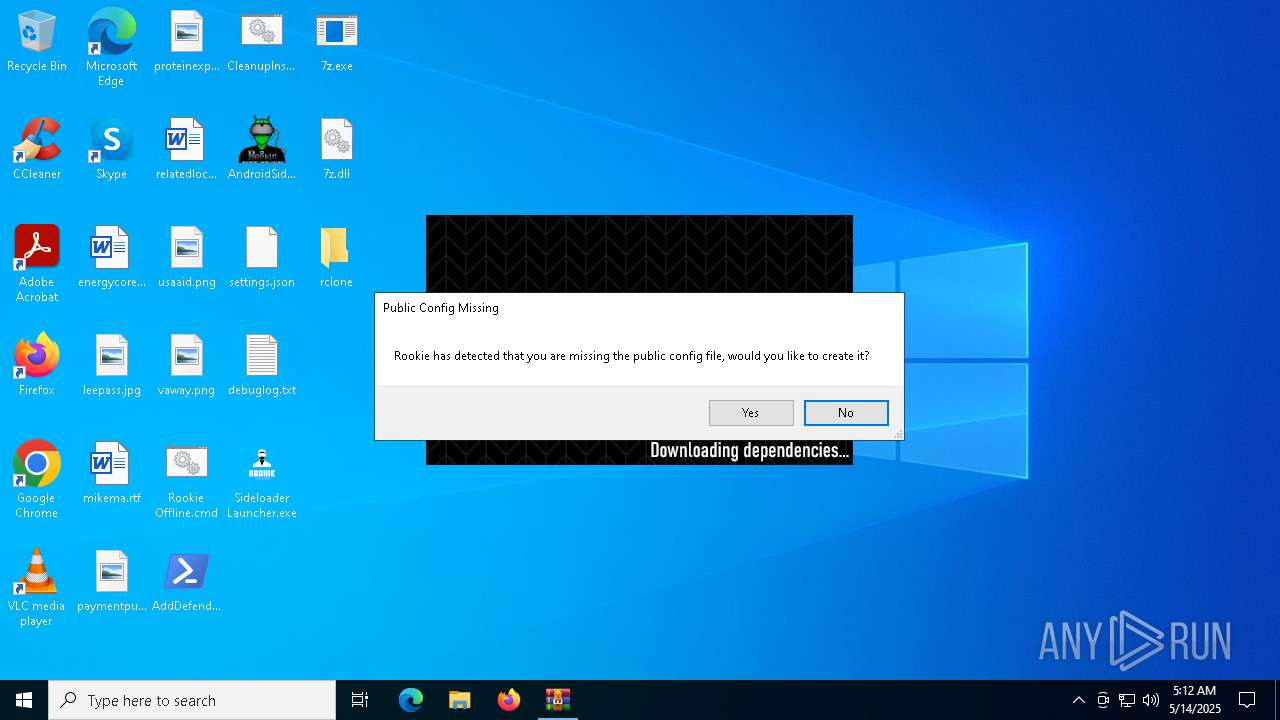This screenshot has height=720, width=1280.
Task: Select the Microsoft Edge desktop shortcut
Action: point(111,48)
